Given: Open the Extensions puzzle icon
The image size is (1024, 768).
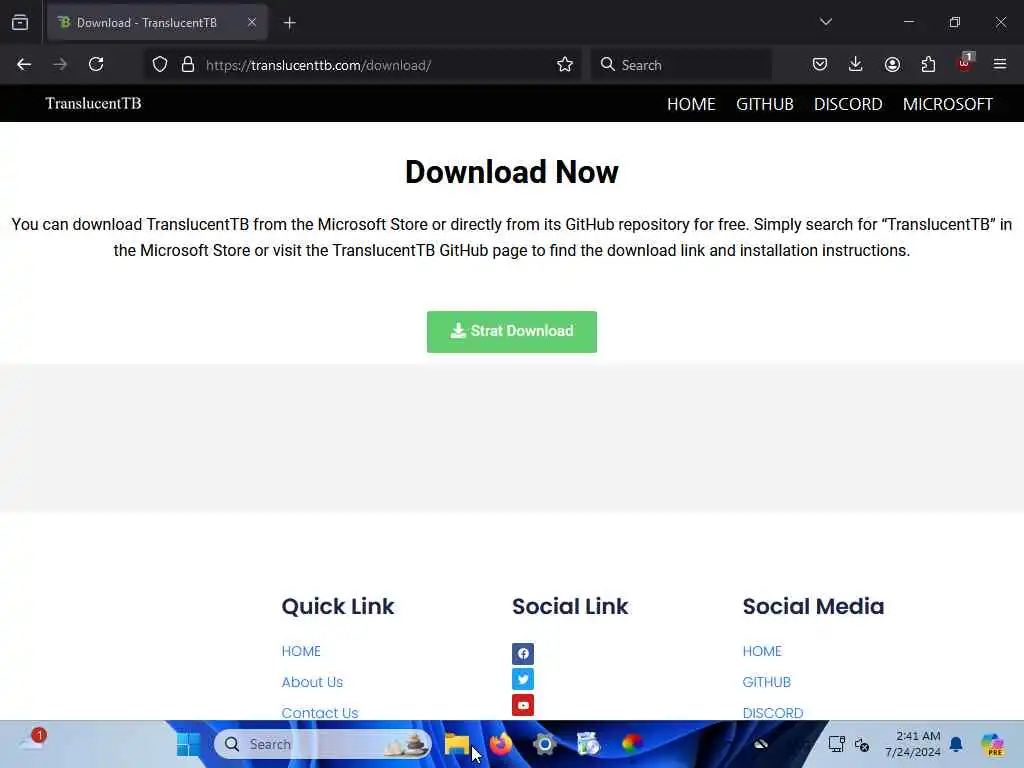Looking at the screenshot, I should [x=928, y=65].
